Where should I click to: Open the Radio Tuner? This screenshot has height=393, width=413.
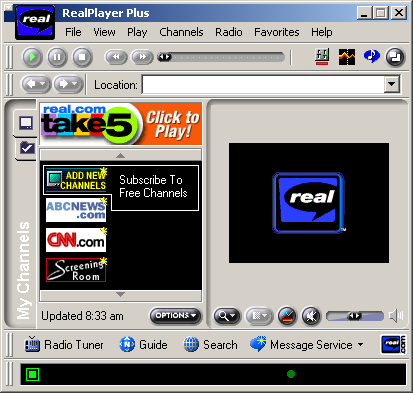point(64,345)
